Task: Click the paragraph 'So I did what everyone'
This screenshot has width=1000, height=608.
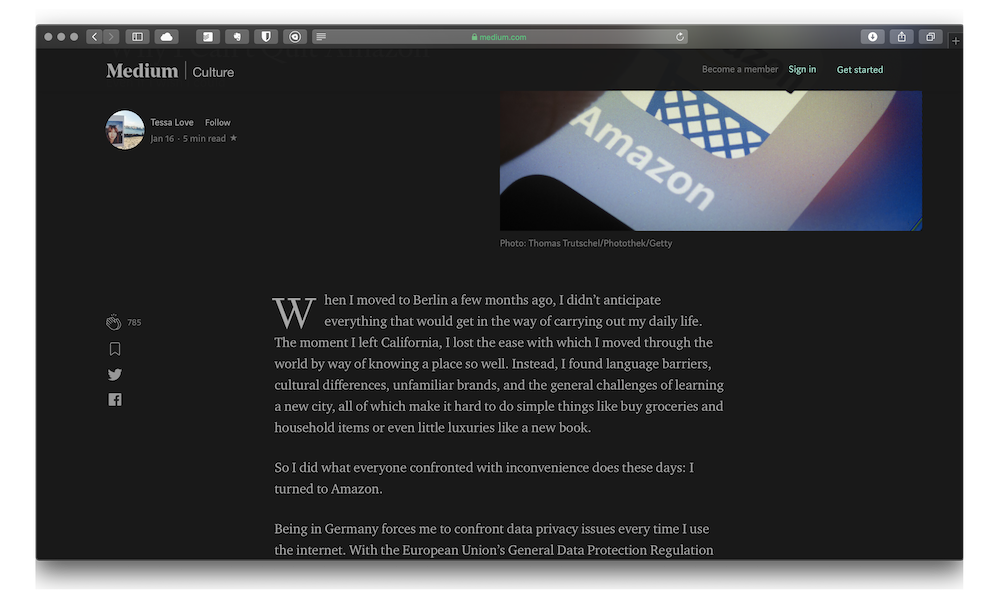Action: pos(484,478)
